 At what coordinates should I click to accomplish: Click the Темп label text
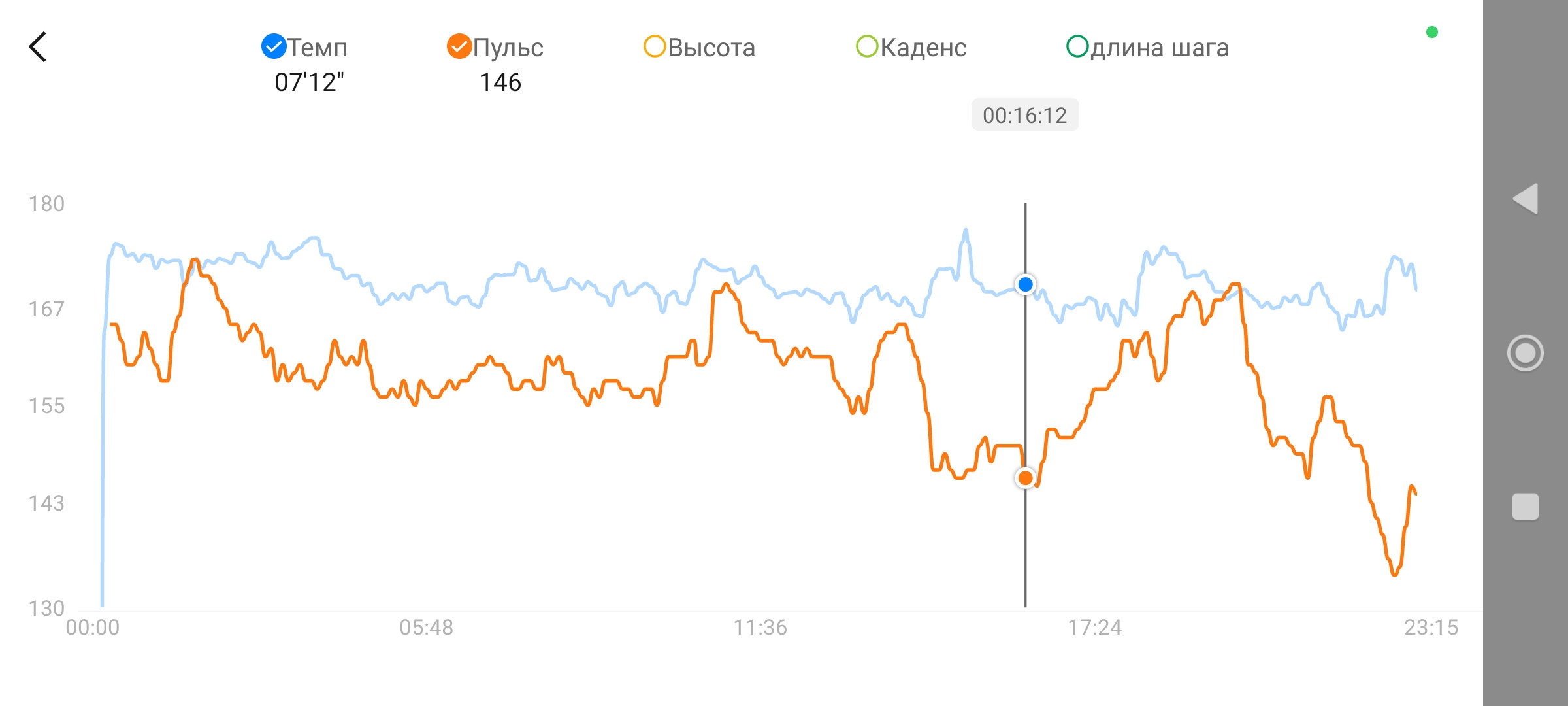[x=318, y=48]
